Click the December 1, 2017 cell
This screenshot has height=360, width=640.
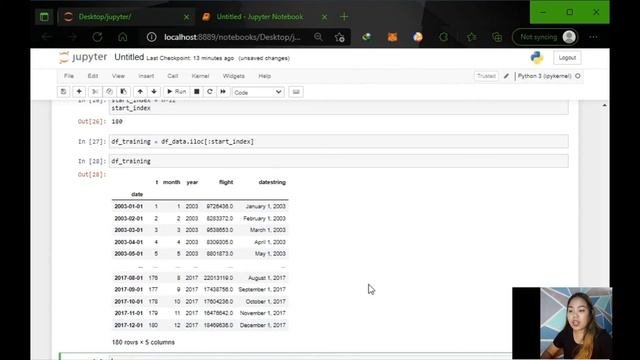point(262,325)
